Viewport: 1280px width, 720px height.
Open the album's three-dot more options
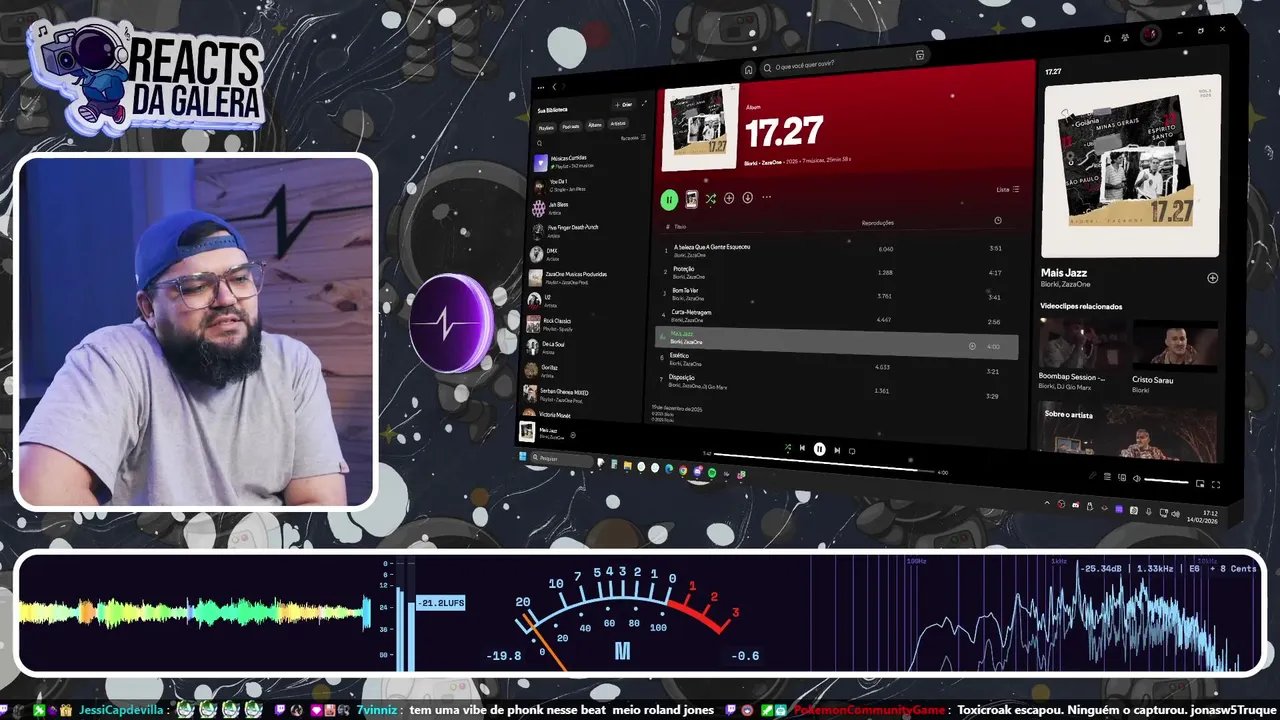coord(767,197)
